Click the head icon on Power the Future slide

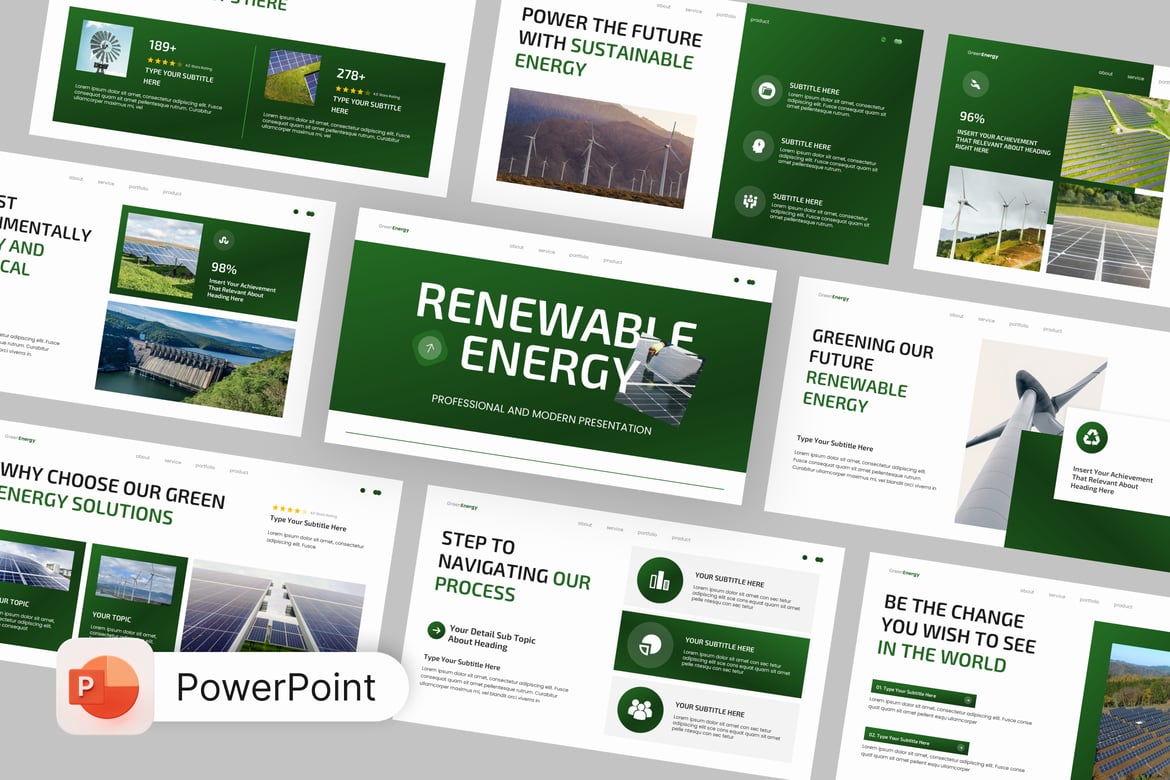758,145
